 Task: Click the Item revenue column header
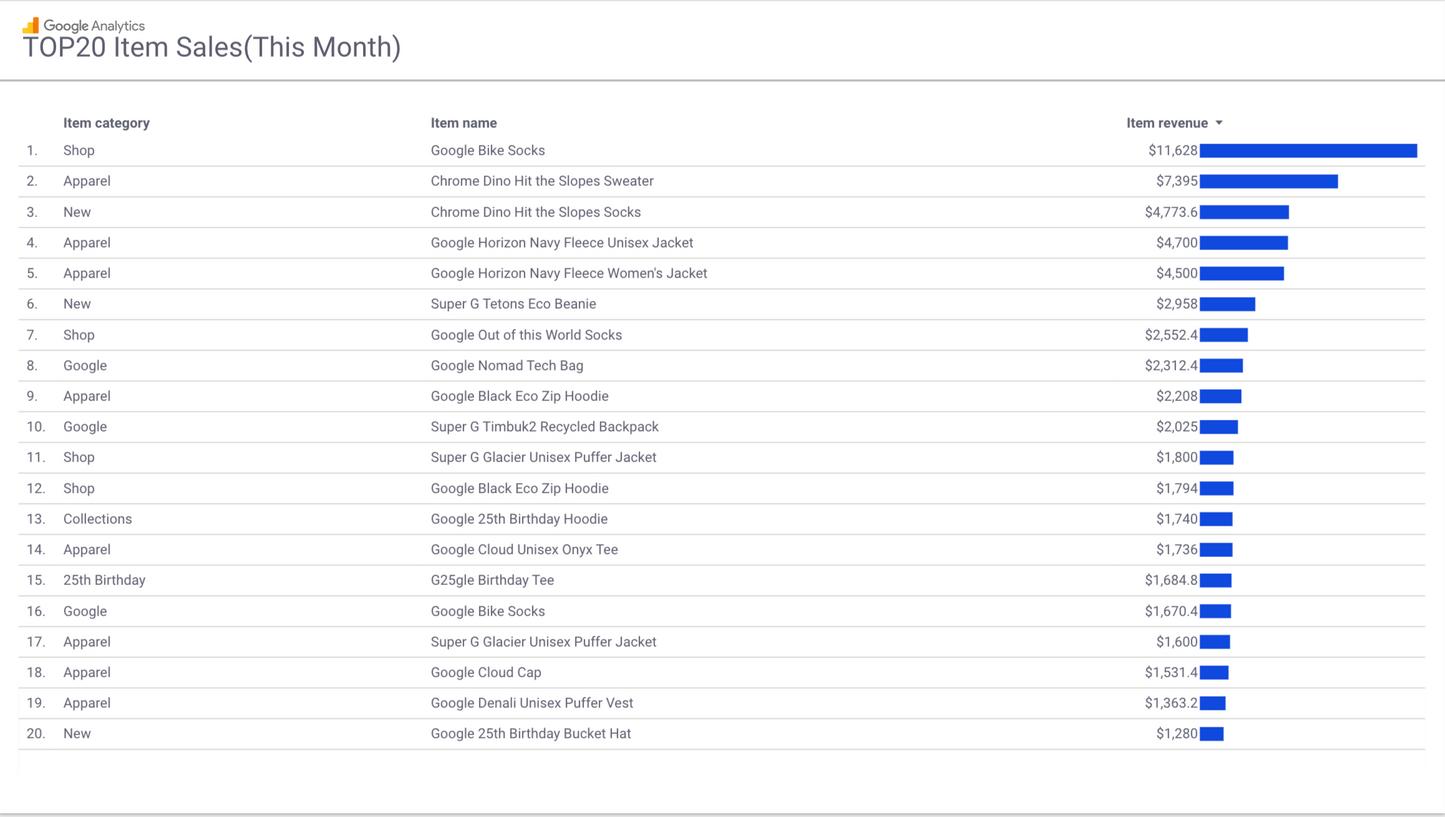coord(1167,123)
